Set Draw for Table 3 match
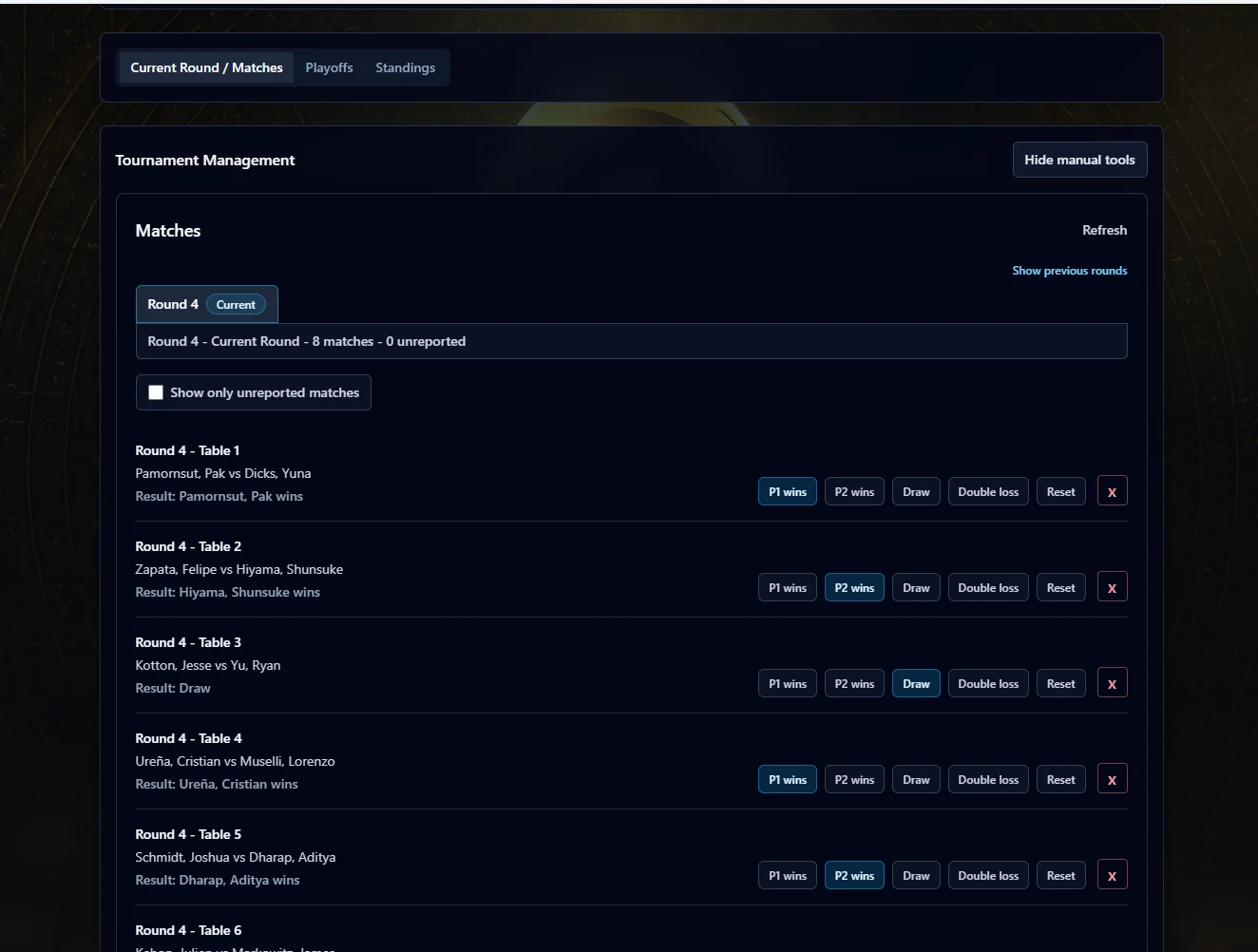Viewport: 1258px width, 952px height. [x=916, y=683]
